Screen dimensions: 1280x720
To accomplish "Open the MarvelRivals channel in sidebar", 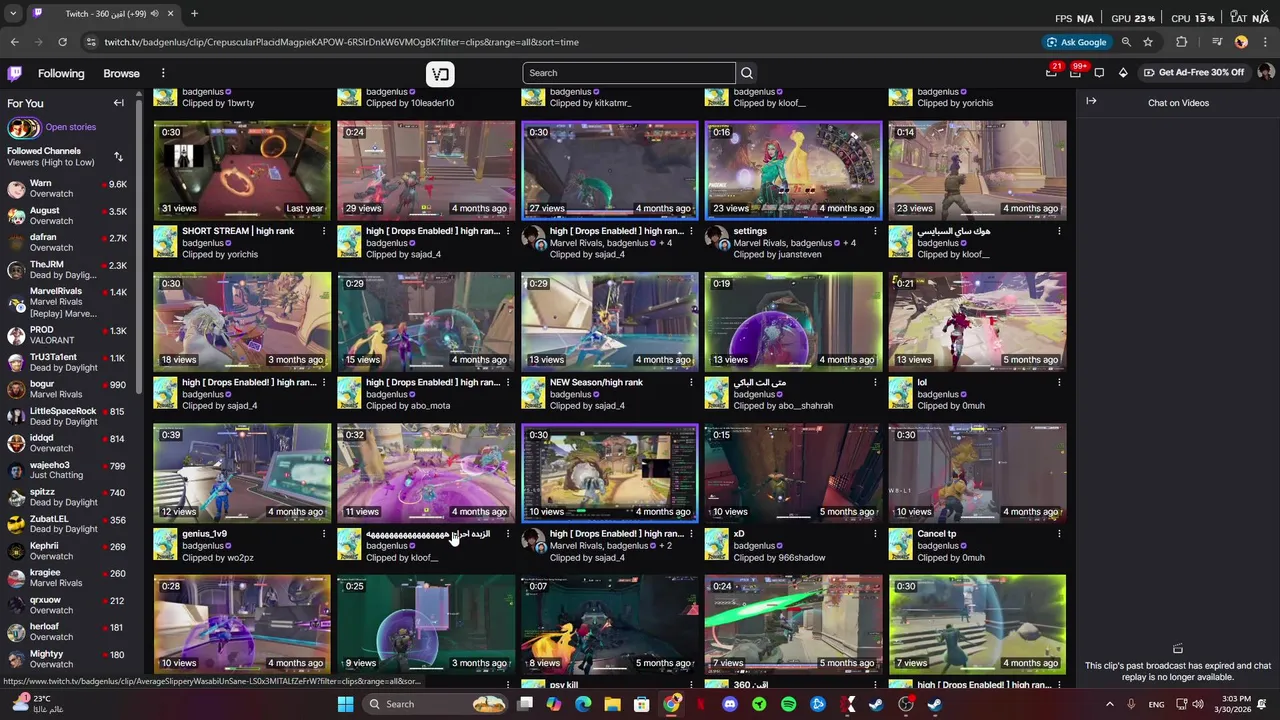I will 68,302.
